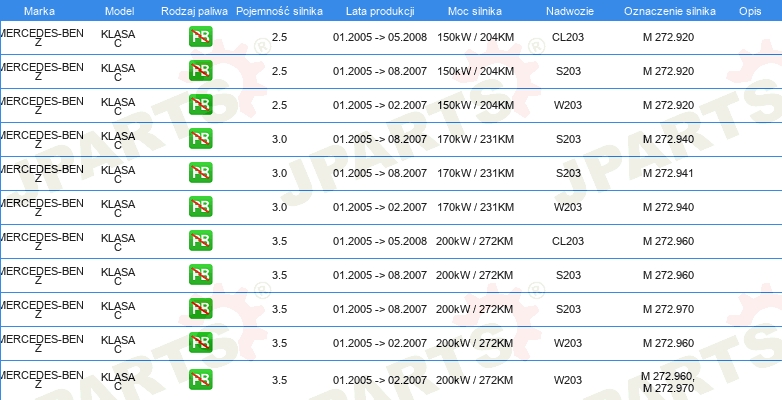Click W203 body in the 3.0 litre row

[x=568, y=207]
